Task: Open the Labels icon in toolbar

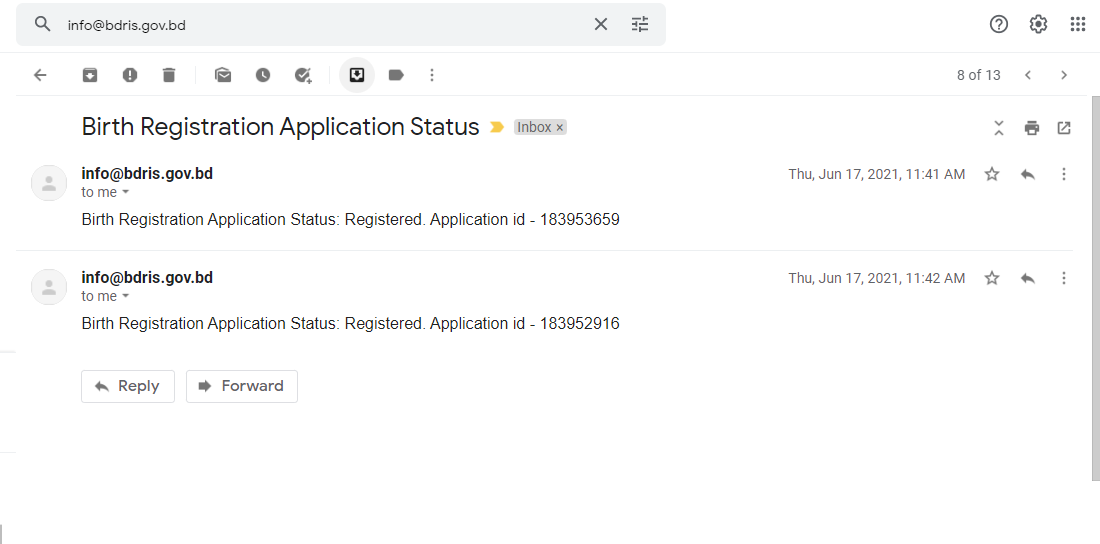Action: click(396, 75)
